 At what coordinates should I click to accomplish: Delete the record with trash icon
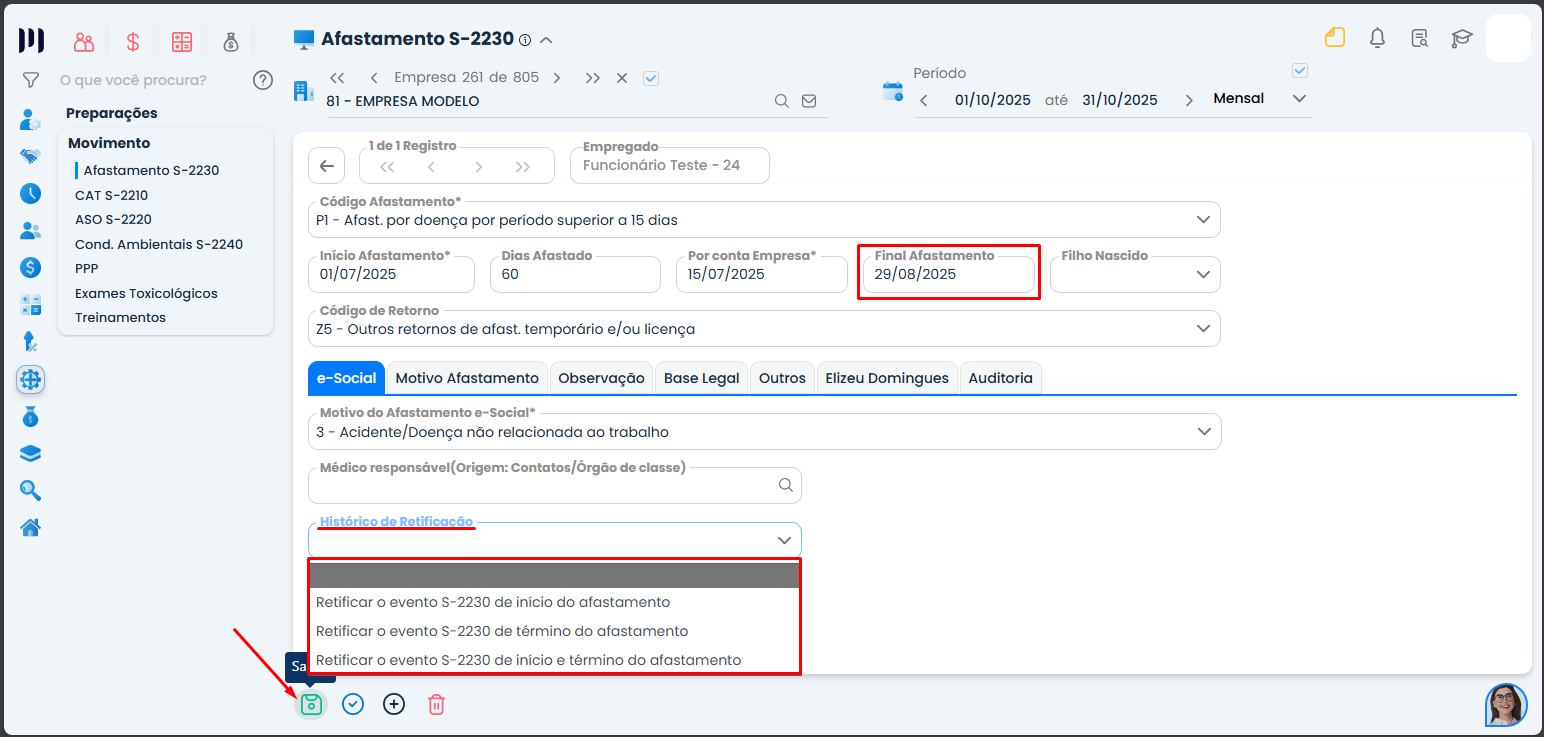436,704
